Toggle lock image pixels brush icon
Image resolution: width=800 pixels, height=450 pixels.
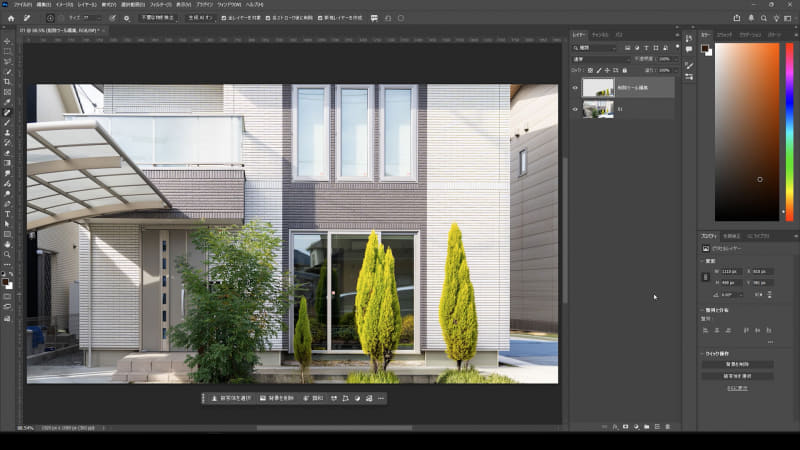pyautogui.click(x=599, y=70)
